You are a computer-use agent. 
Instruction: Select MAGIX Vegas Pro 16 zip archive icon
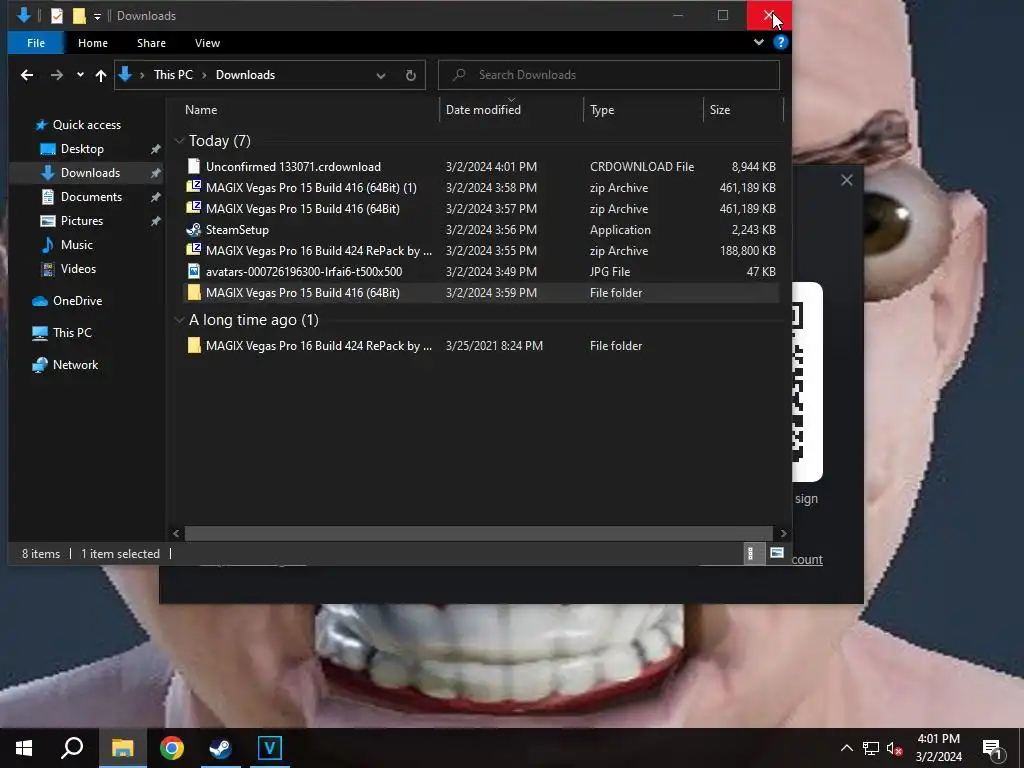[193, 251]
